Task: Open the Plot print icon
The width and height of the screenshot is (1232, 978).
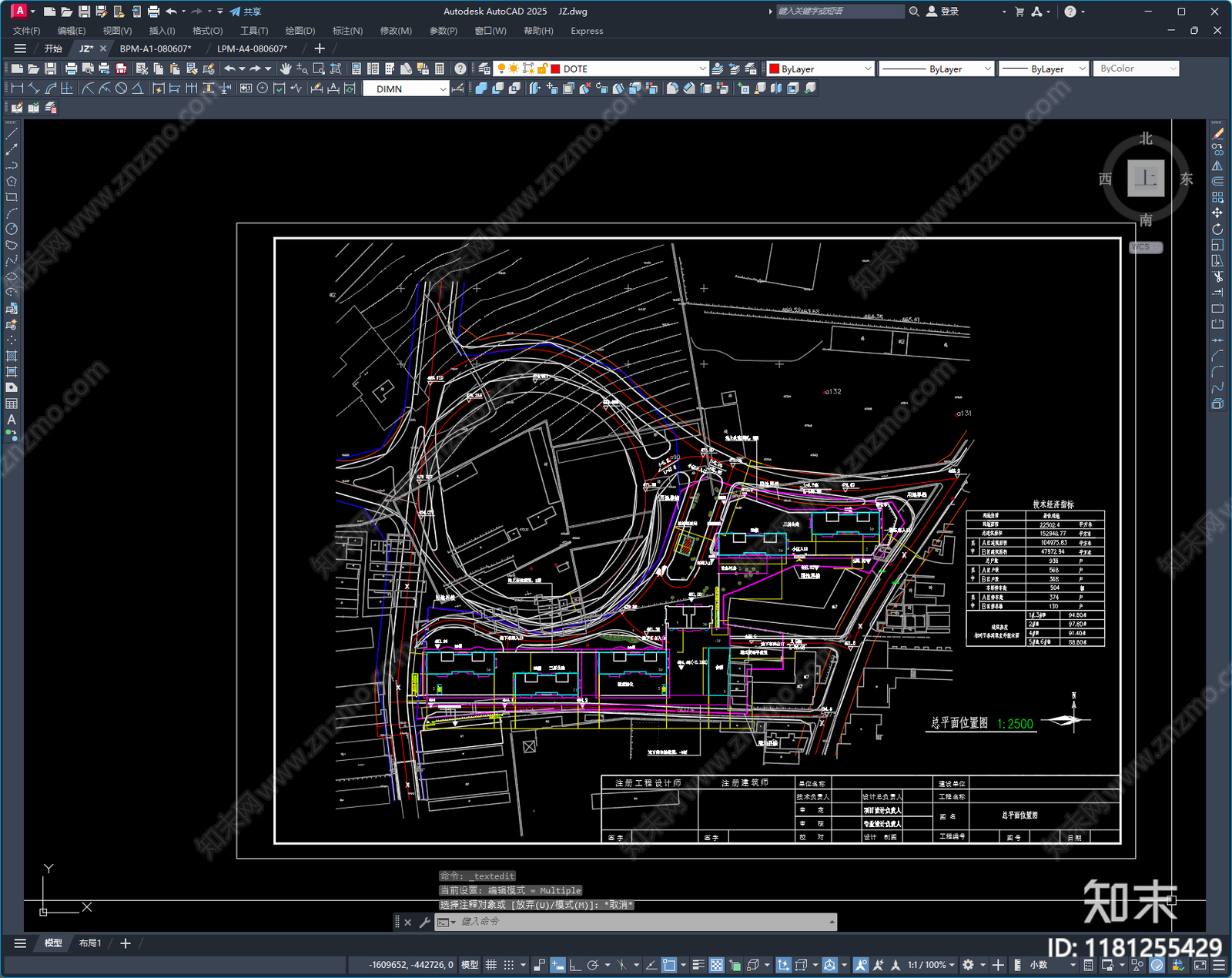Action: 71,69
